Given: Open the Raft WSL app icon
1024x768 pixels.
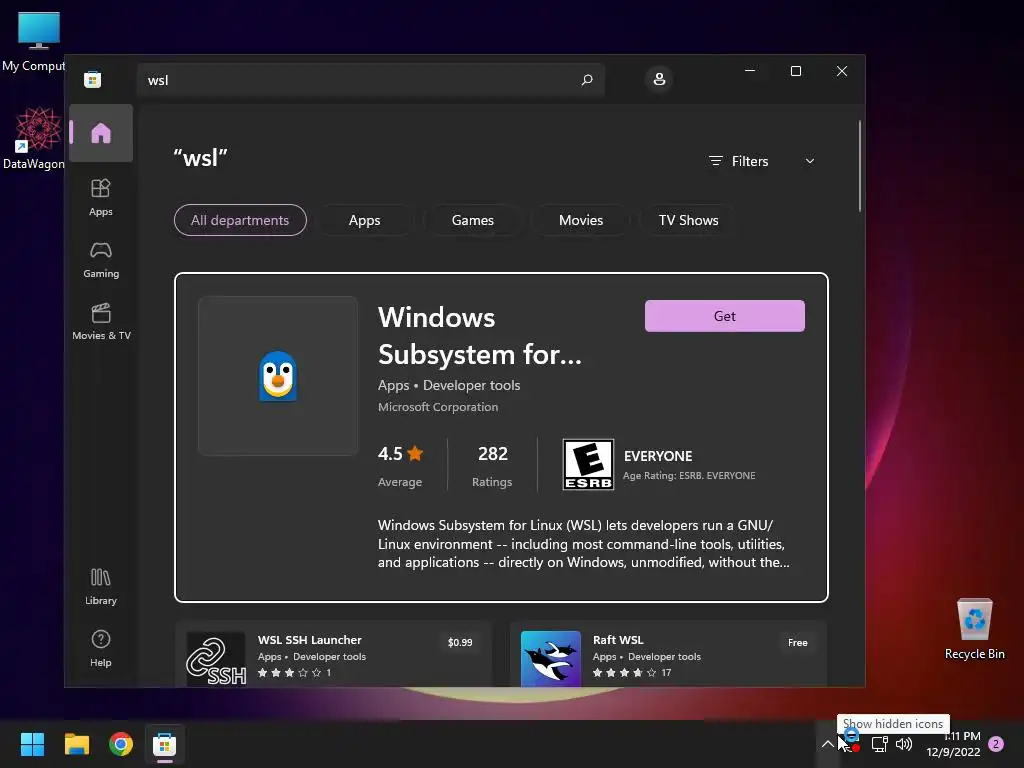Looking at the screenshot, I should 551,659.
